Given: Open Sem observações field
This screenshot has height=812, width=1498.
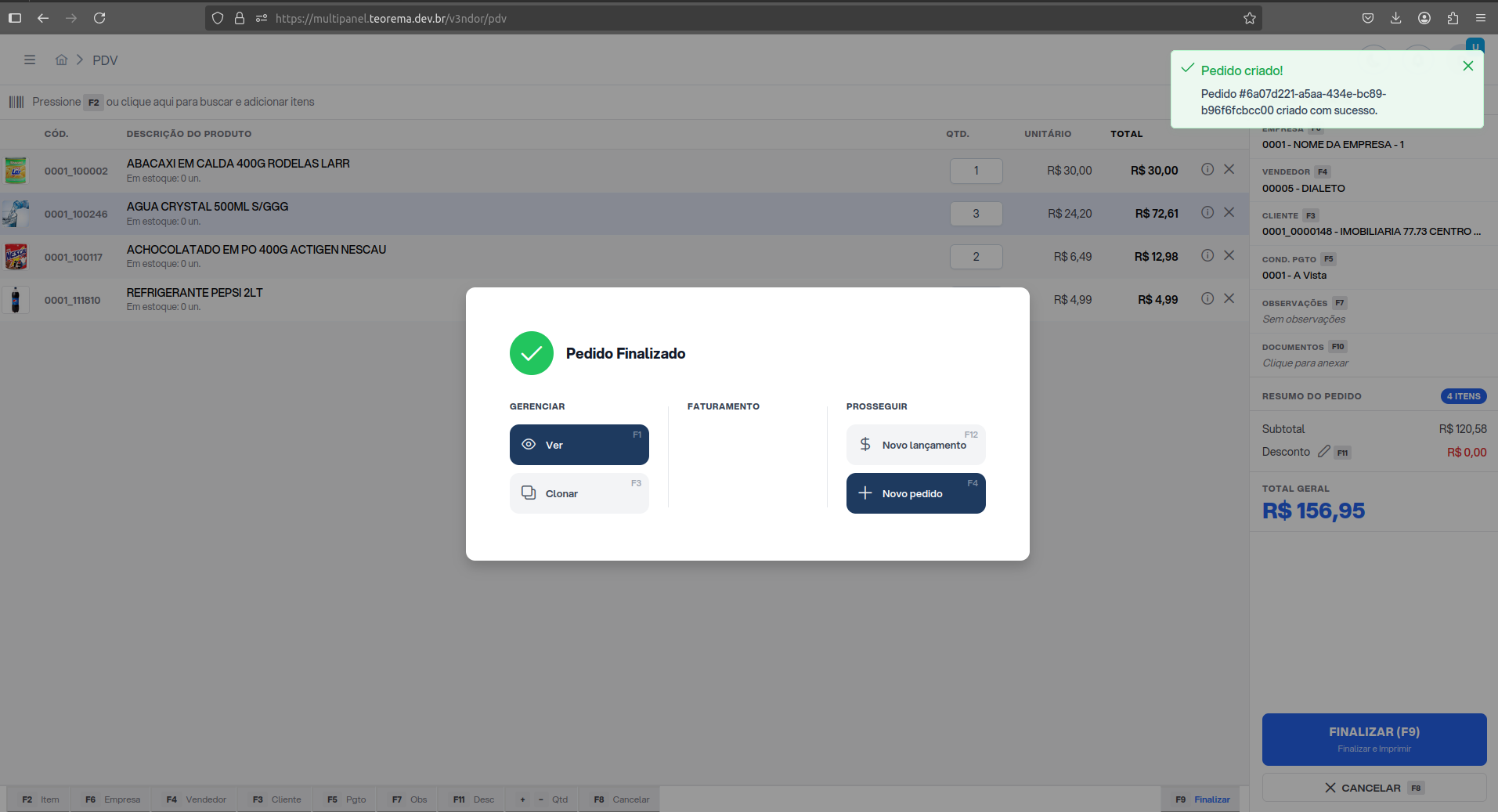Looking at the screenshot, I should click(x=1303, y=319).
